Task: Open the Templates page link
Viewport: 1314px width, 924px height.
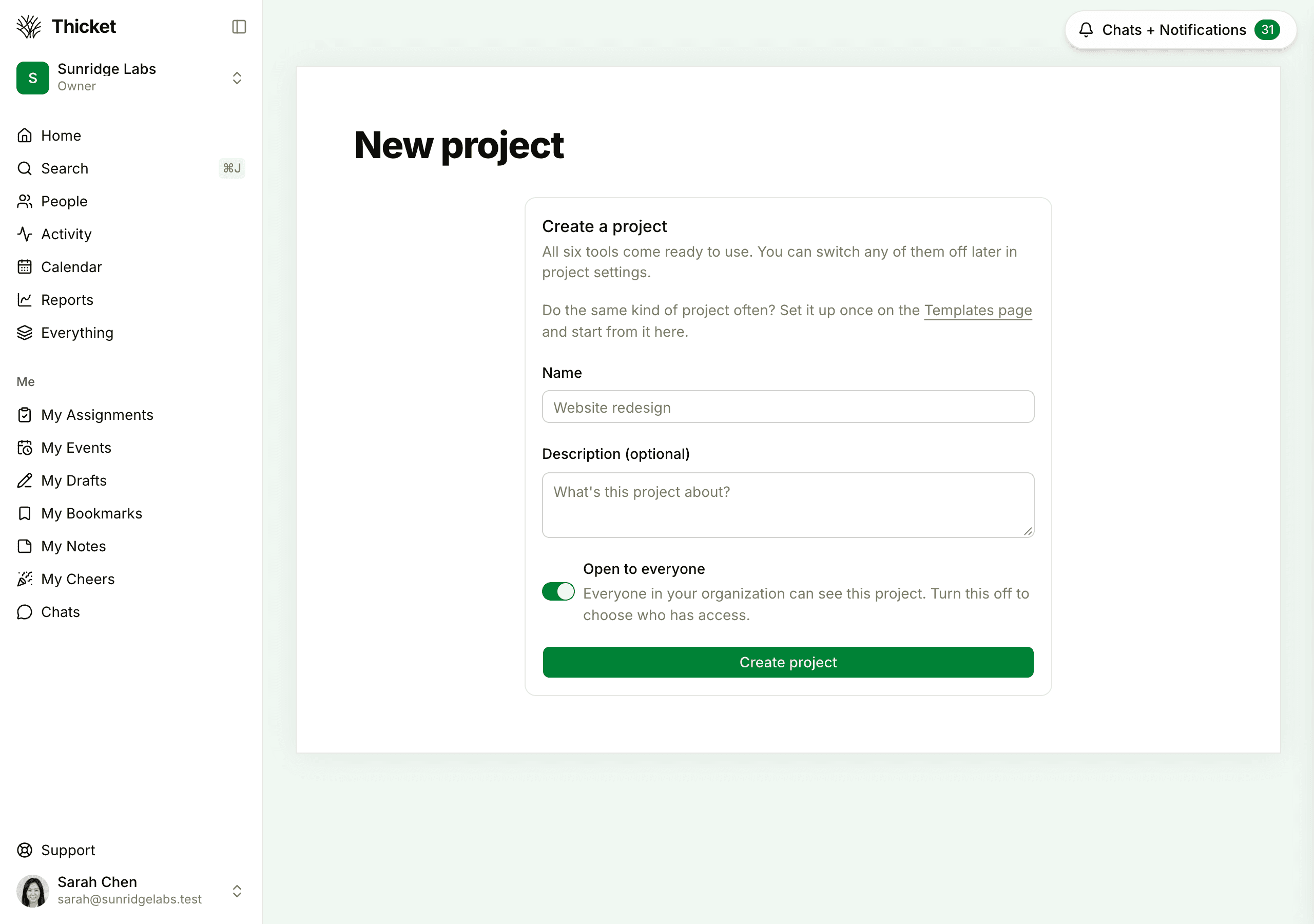Action: [x=977, y=310]
